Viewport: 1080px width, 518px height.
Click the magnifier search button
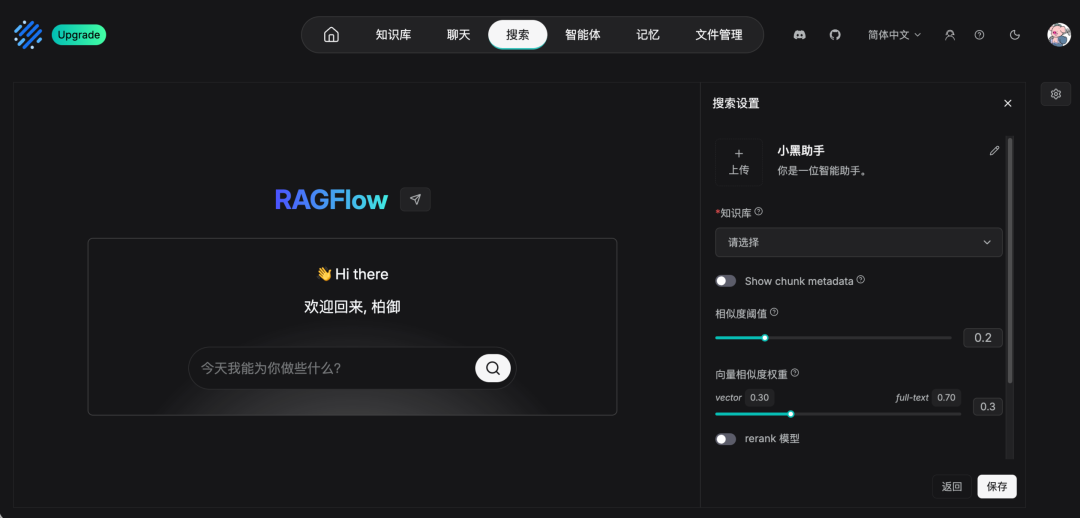[492, 368]
